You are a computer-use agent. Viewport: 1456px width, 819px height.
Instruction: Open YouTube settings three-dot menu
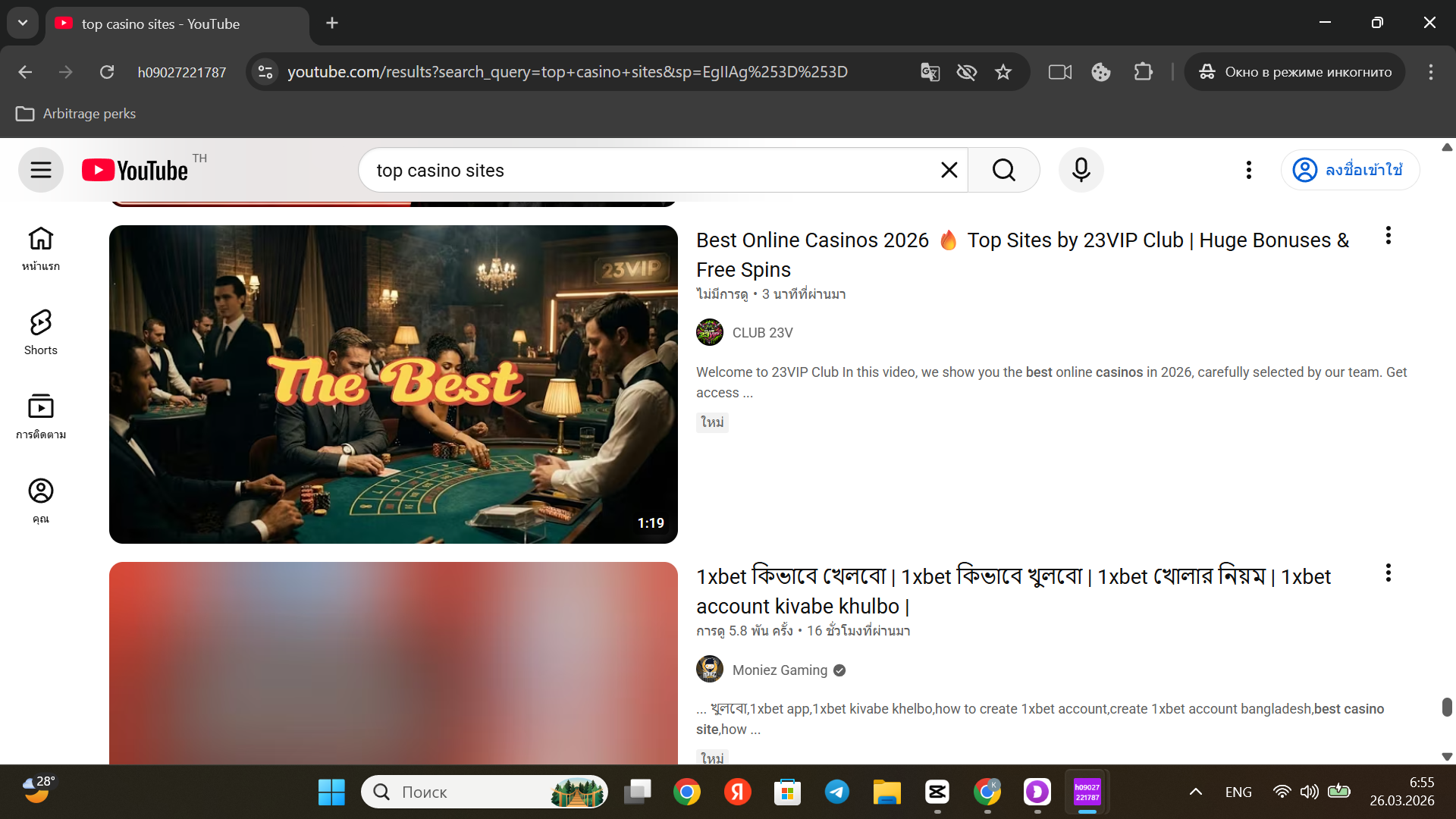coord(1248,170)
